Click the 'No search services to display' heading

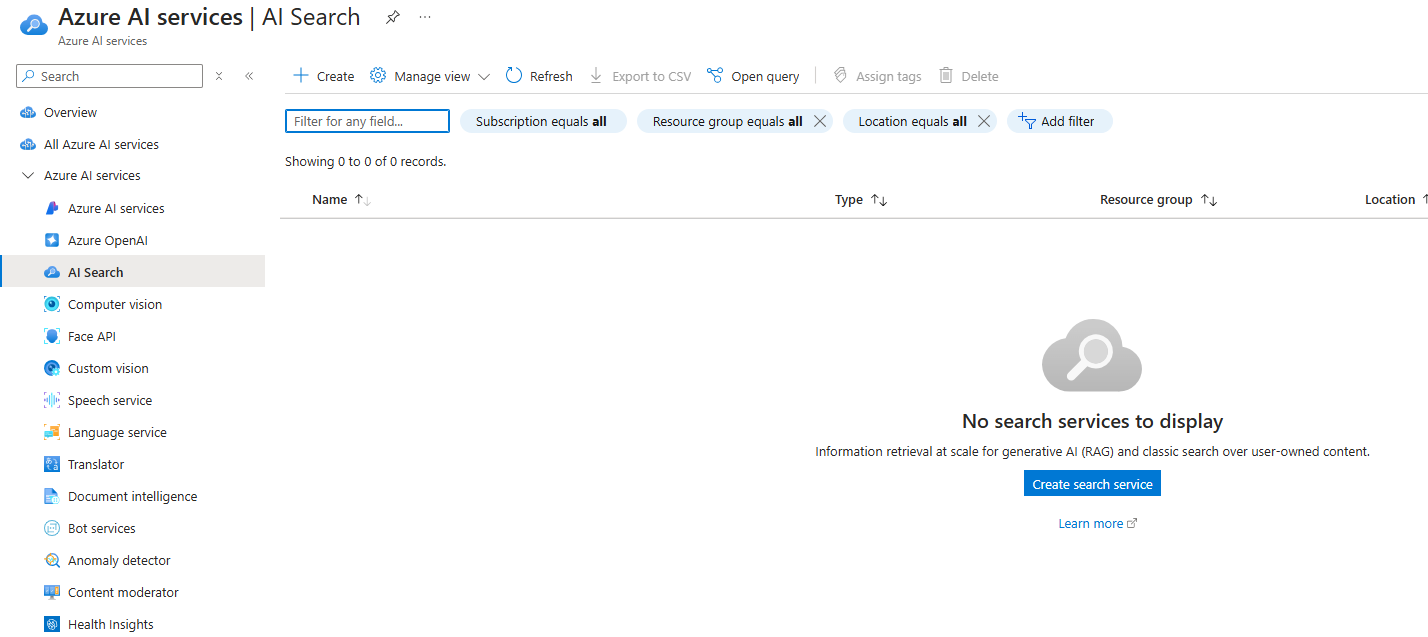1092,421
